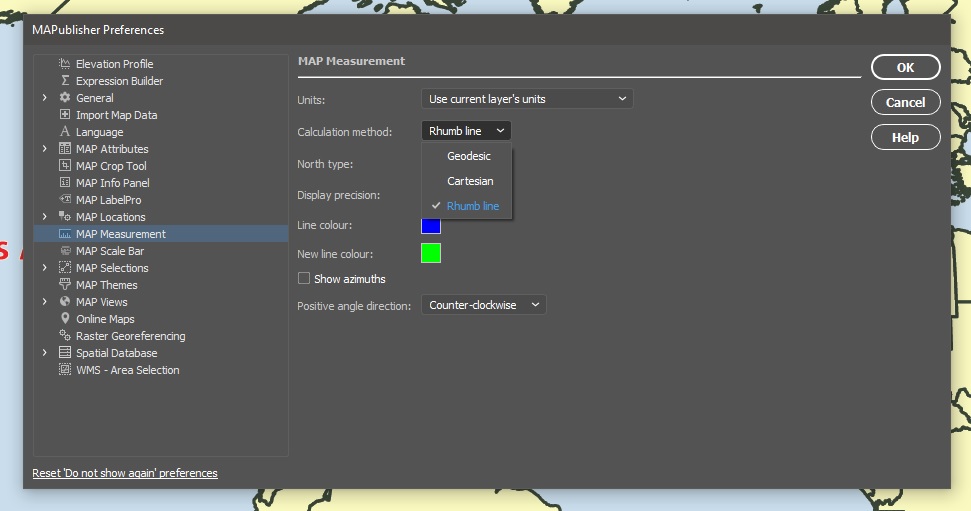This screenshot has width=971, height=511.
Task: Open the Help button
Action: (x=905, y=138)
